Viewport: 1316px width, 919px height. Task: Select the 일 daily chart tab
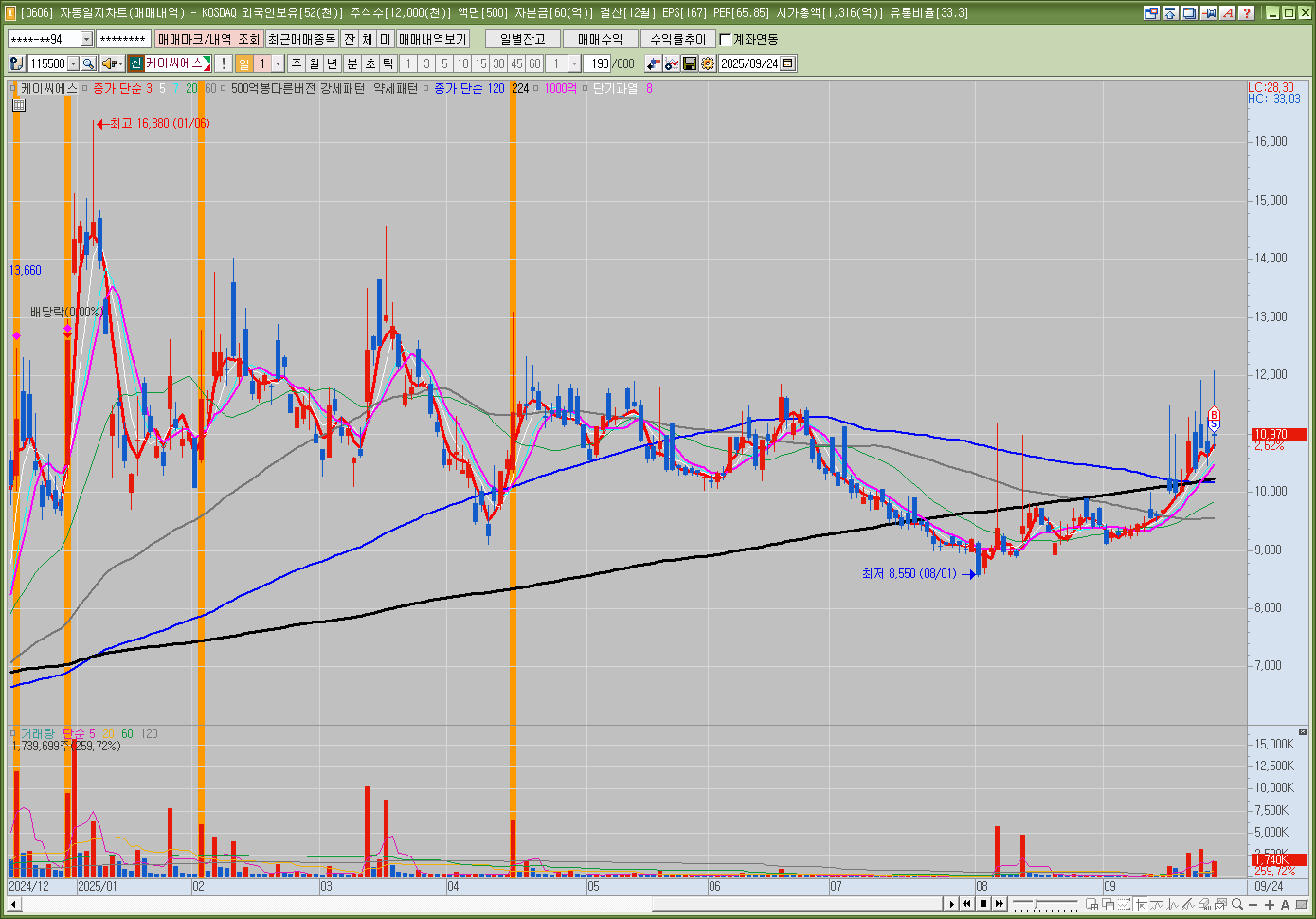(x=244, y=63)
